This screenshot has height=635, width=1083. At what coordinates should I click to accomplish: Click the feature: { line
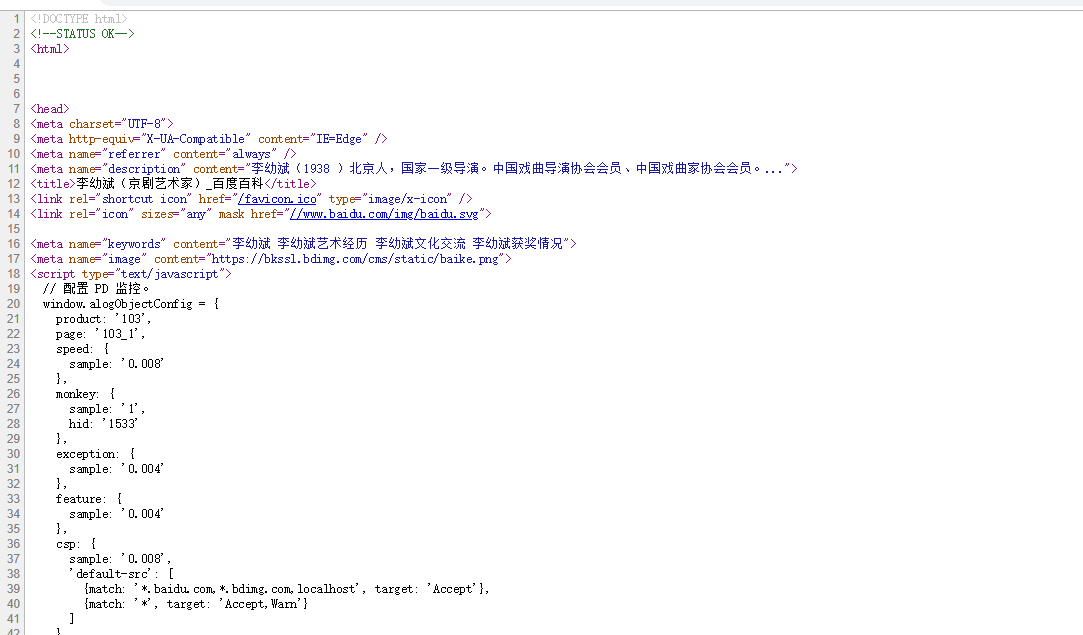89,499
